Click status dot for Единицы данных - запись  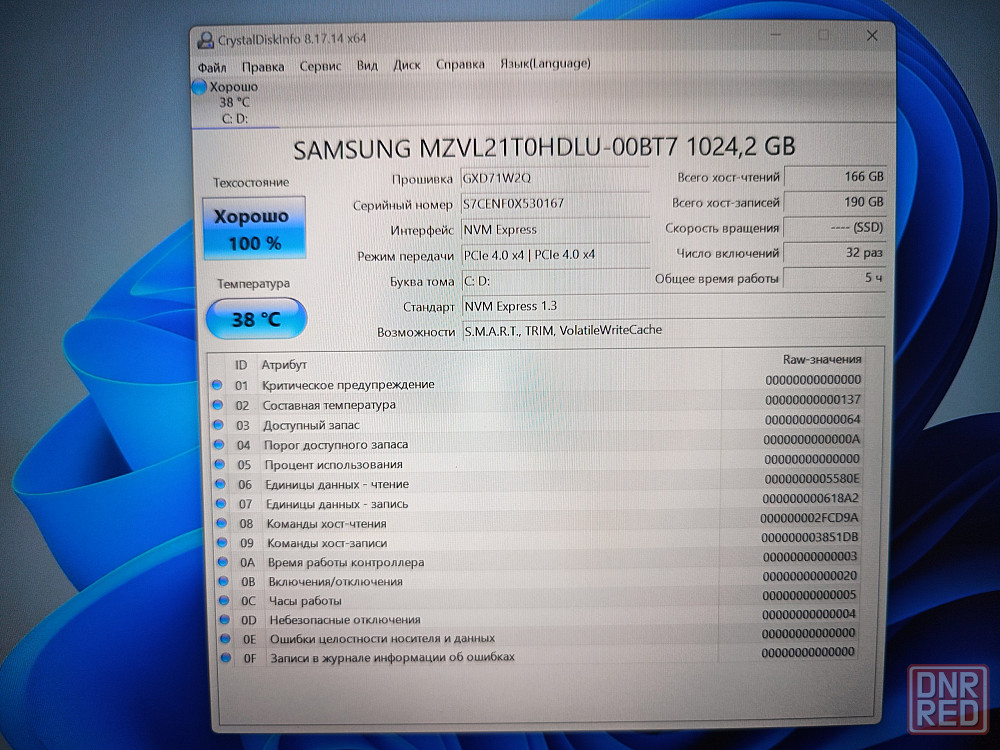(221, 503)
